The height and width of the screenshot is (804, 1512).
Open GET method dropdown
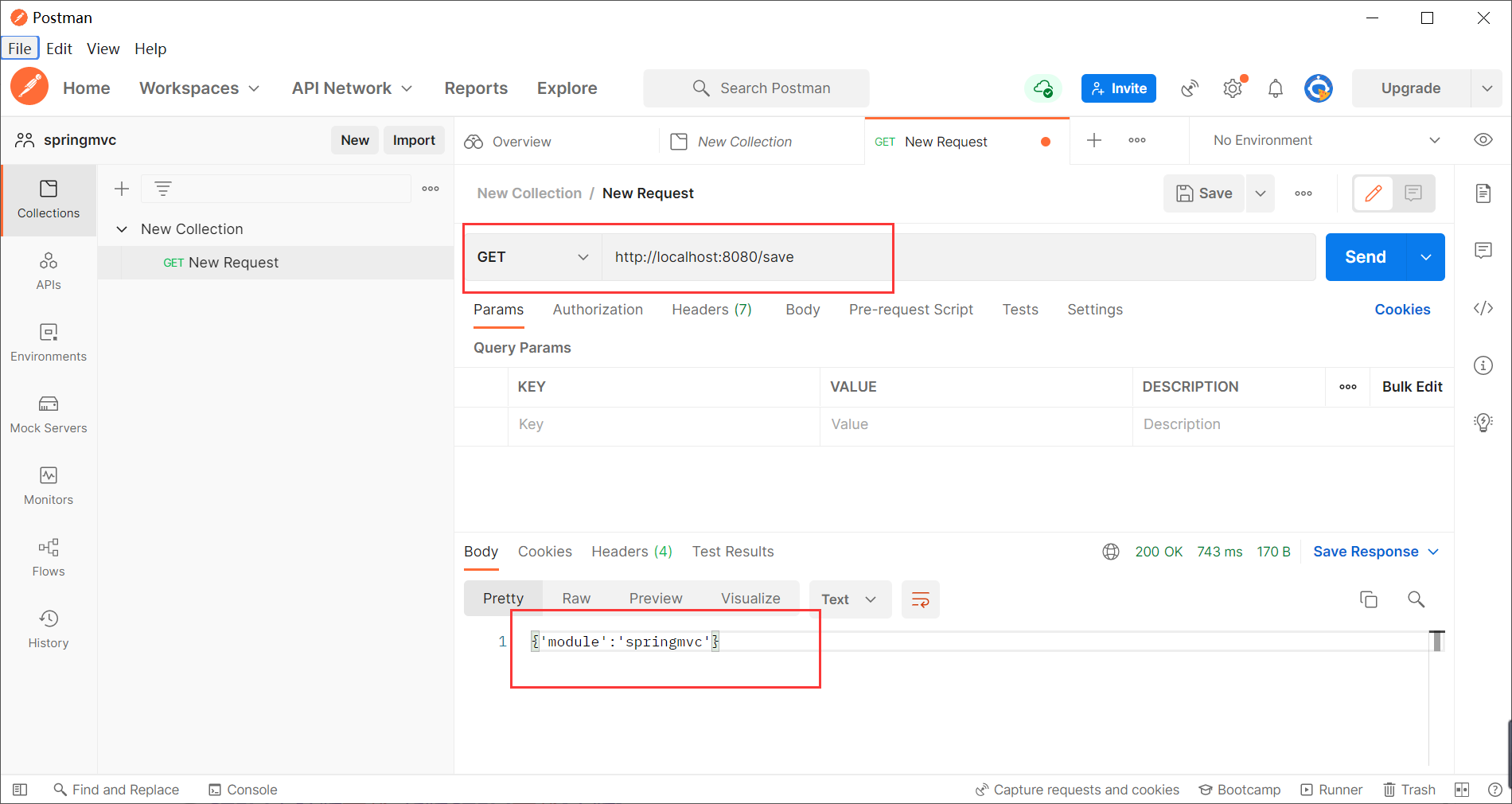533,257
